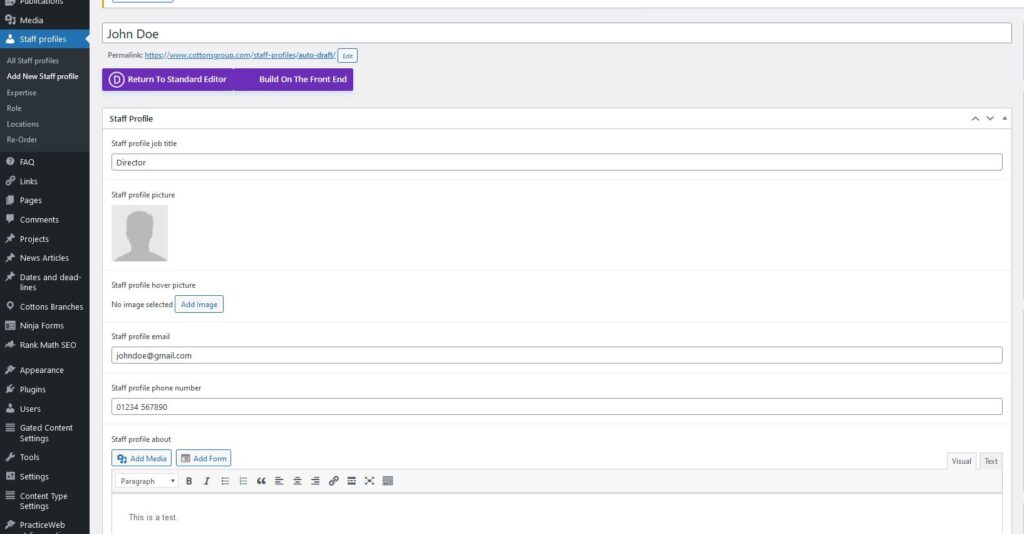
Task: Move Staff Profile panel up
Action: tap(975, 119)
